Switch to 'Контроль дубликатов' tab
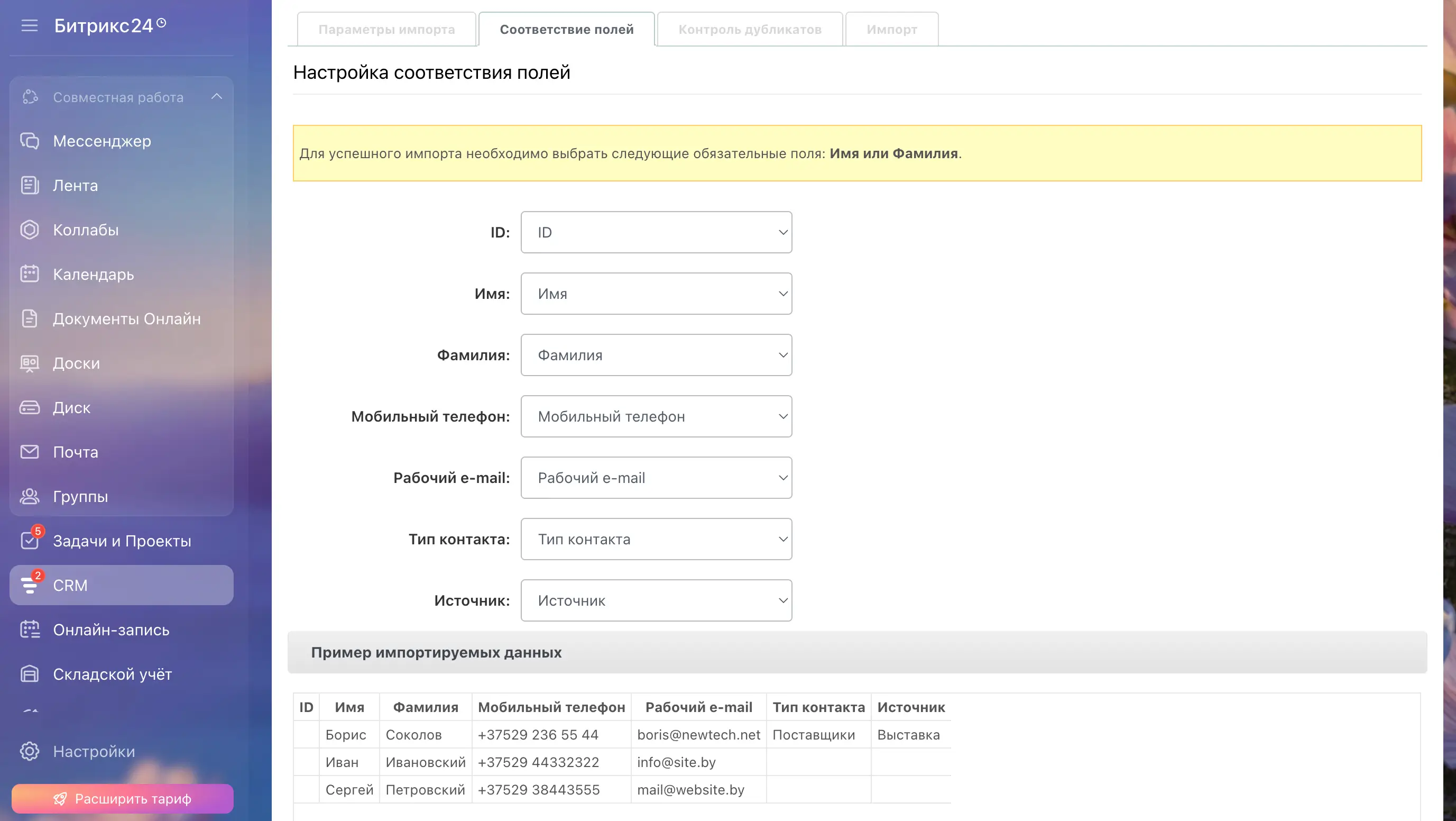This screenshot has height=821, width=1456. tap(750, 30)
